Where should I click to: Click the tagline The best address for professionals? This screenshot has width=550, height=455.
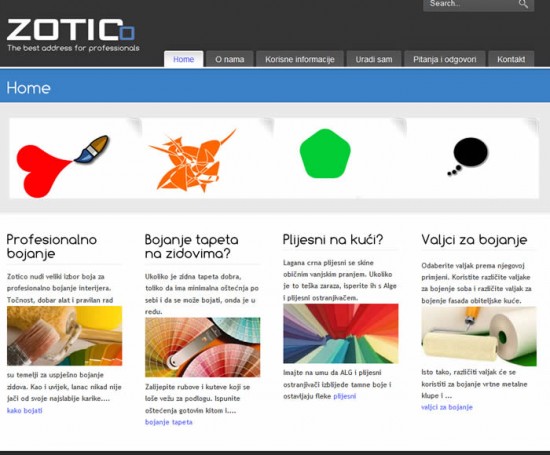click(73, 48)
